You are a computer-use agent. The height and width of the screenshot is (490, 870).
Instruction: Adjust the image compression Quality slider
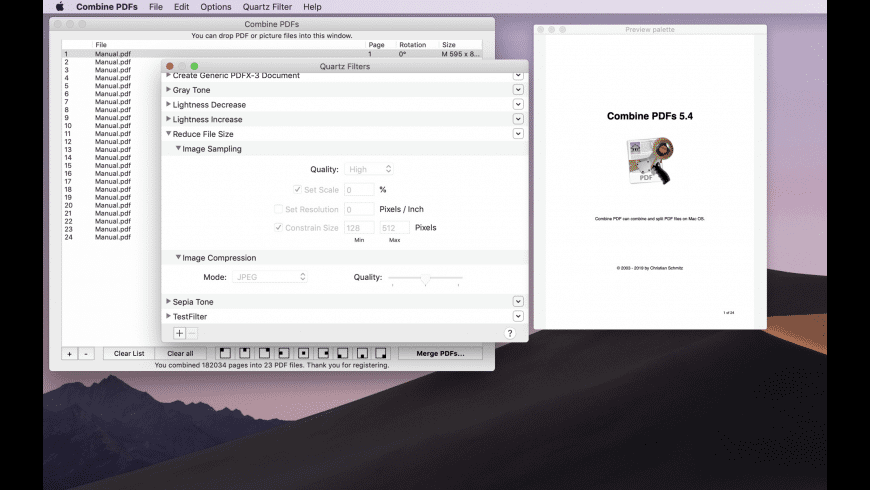(425, 278)
